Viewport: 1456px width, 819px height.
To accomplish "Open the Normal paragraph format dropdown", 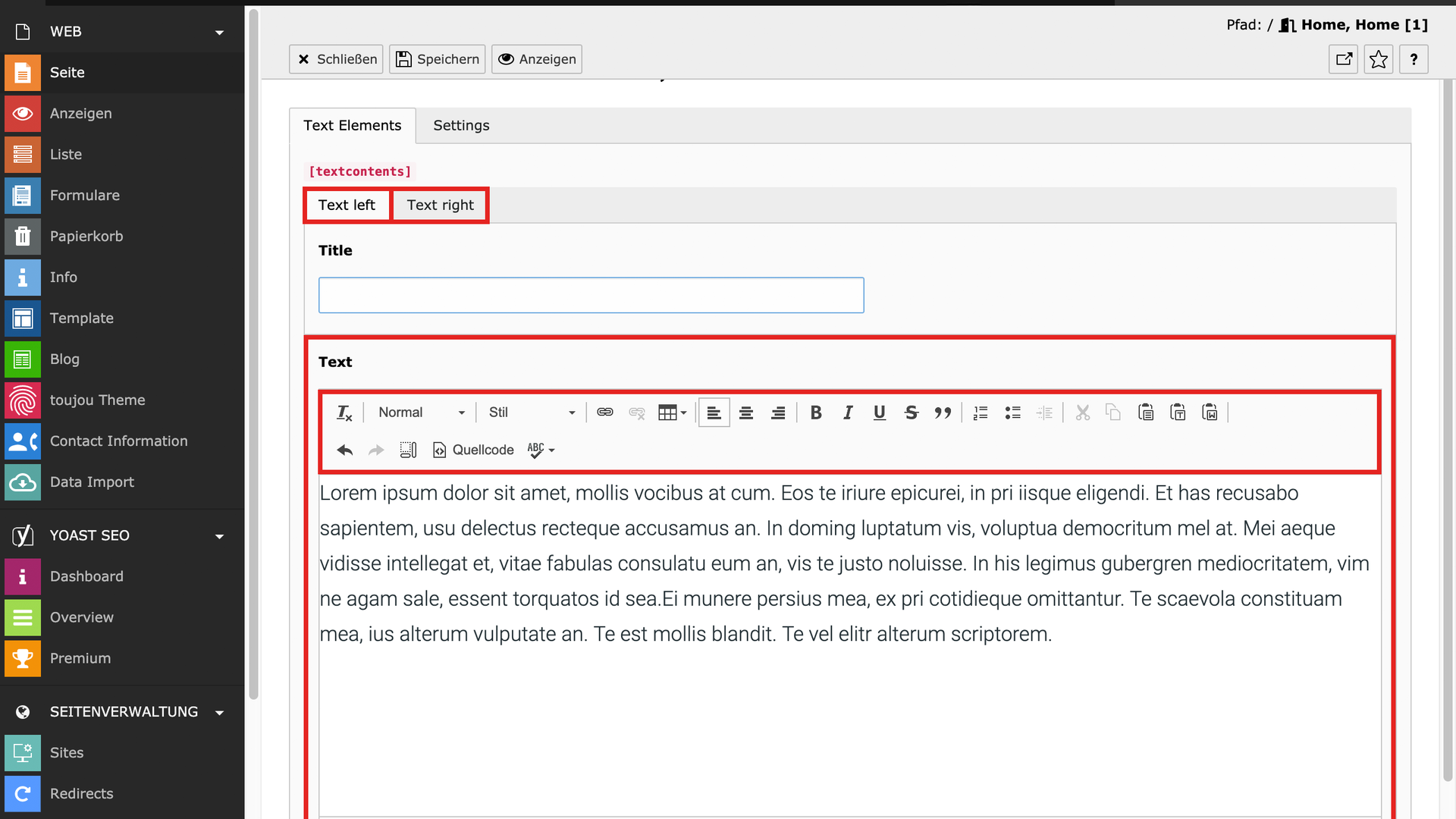I will tap(421, 413).
